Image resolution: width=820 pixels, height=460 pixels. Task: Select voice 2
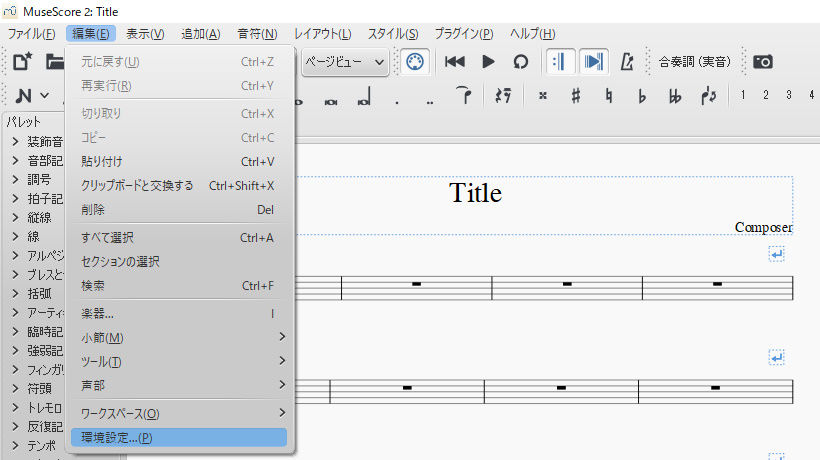[x=766, y=95]
